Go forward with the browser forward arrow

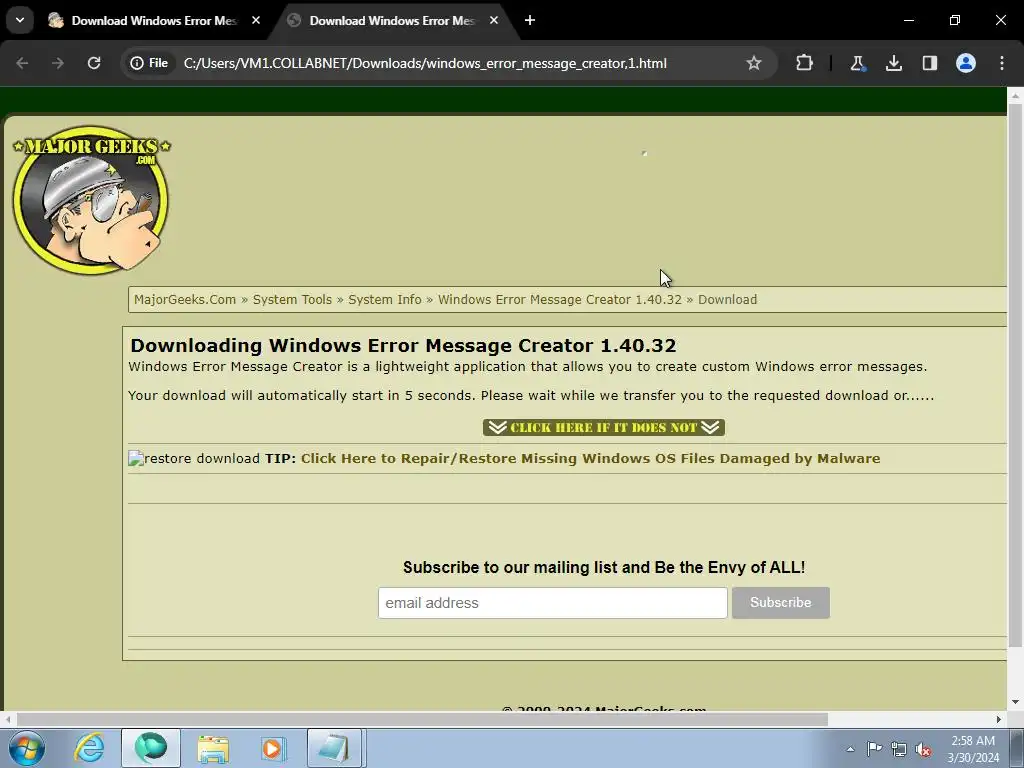coord(58,63)
